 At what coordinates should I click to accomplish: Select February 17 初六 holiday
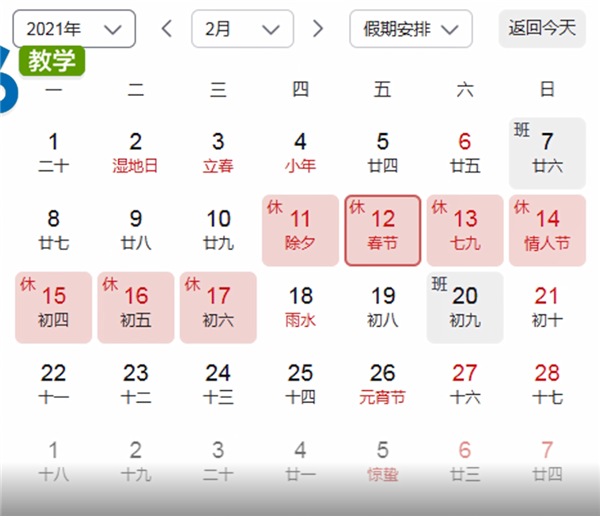tap(218, 307)
